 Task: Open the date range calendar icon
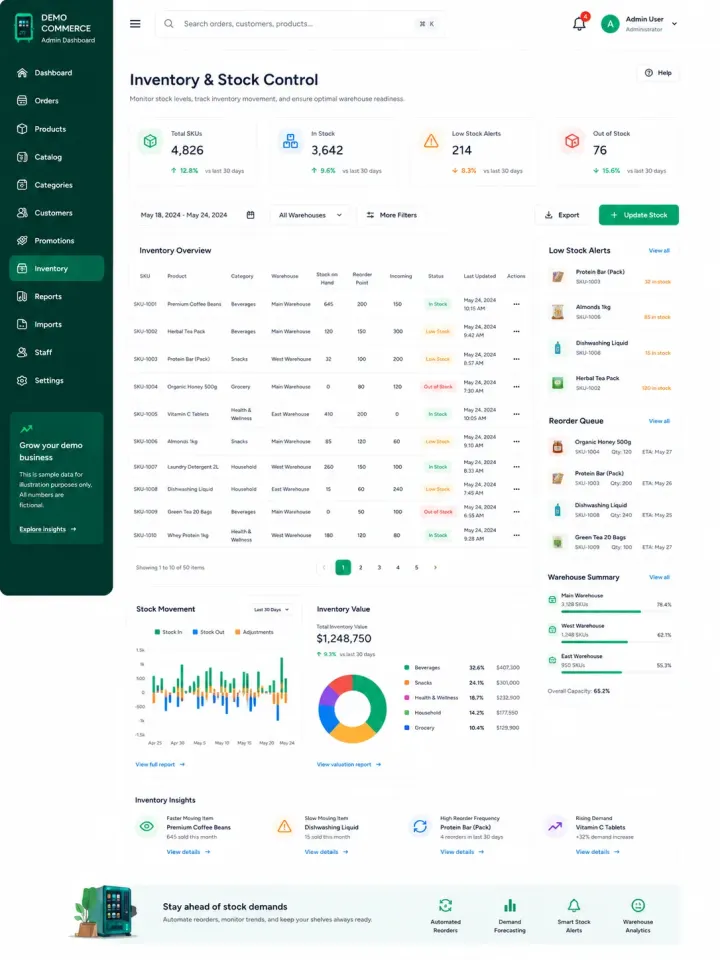pos(250,215)
